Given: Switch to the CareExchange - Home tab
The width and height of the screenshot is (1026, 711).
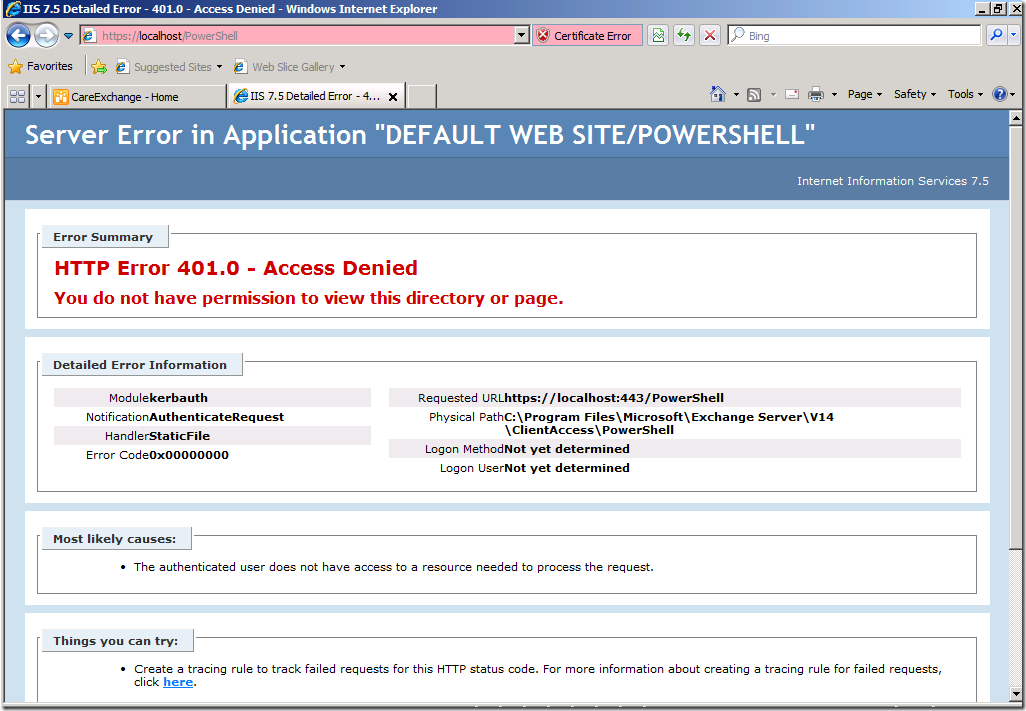Looking at the screenshot, I should (x=137, y=97).
